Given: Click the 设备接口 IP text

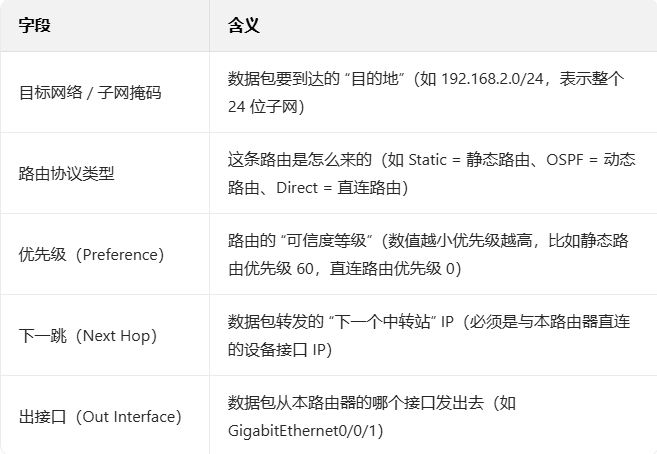Looking at the screenshot, I should coord(282,349).
